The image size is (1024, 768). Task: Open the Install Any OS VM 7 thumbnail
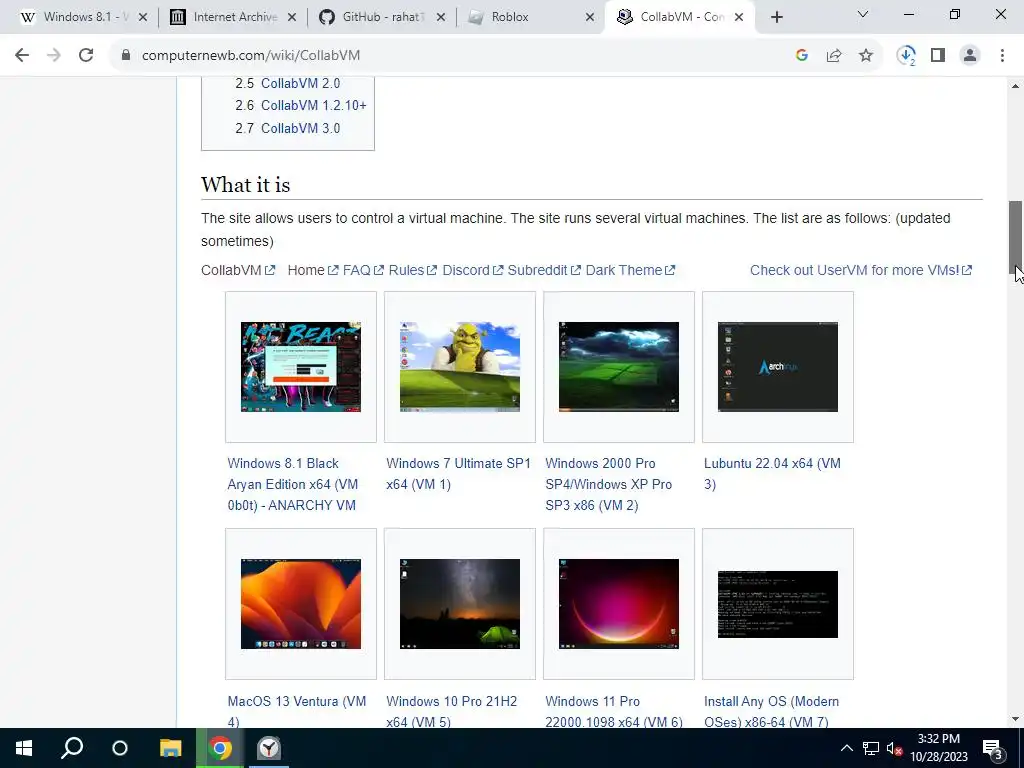tap(777, 604)
